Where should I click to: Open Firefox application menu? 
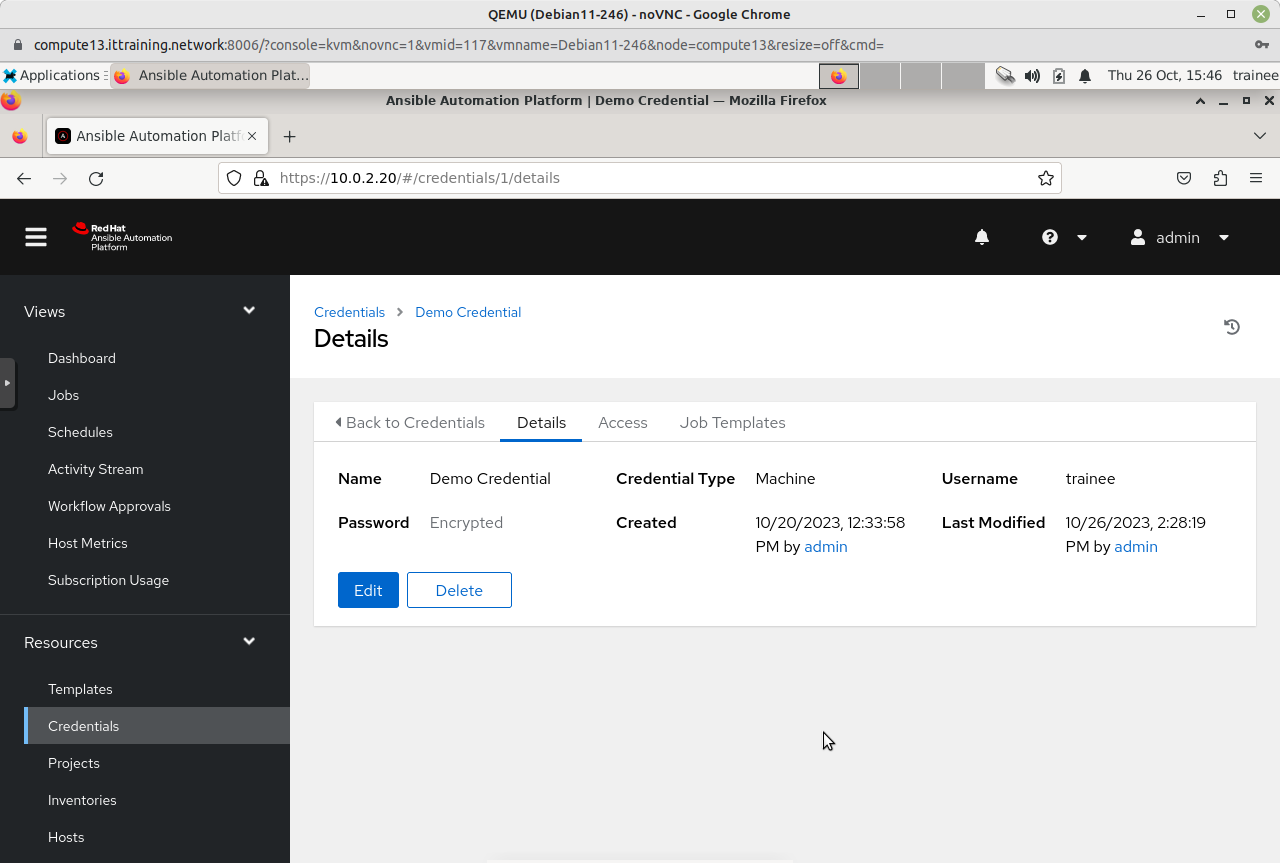(x=1256, y=178)
